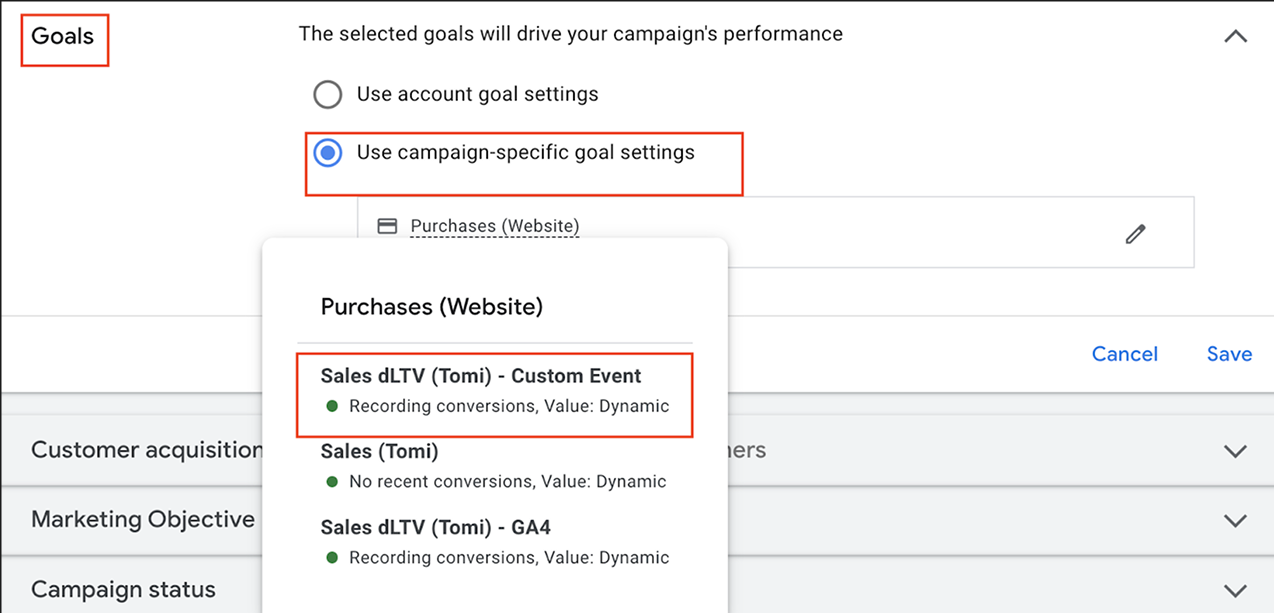
Task: Expand the Customer acquisition section chevron
Action: click(x=1236, y=451)
